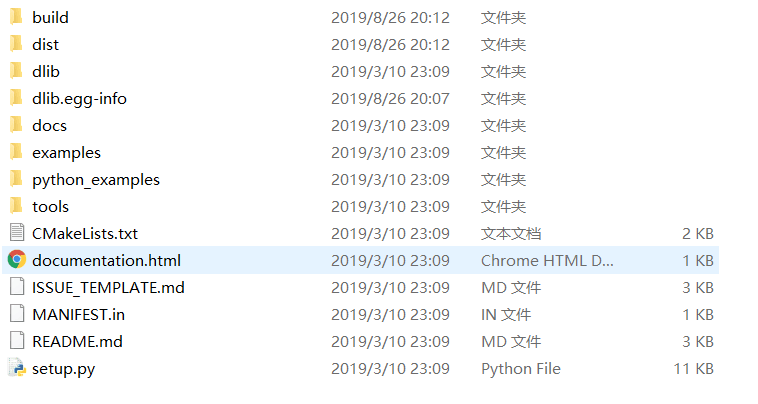Viewport: 758px width, 404px height.
Task: Click the CMakeLists.txt file name
Action: click(85, 233)
